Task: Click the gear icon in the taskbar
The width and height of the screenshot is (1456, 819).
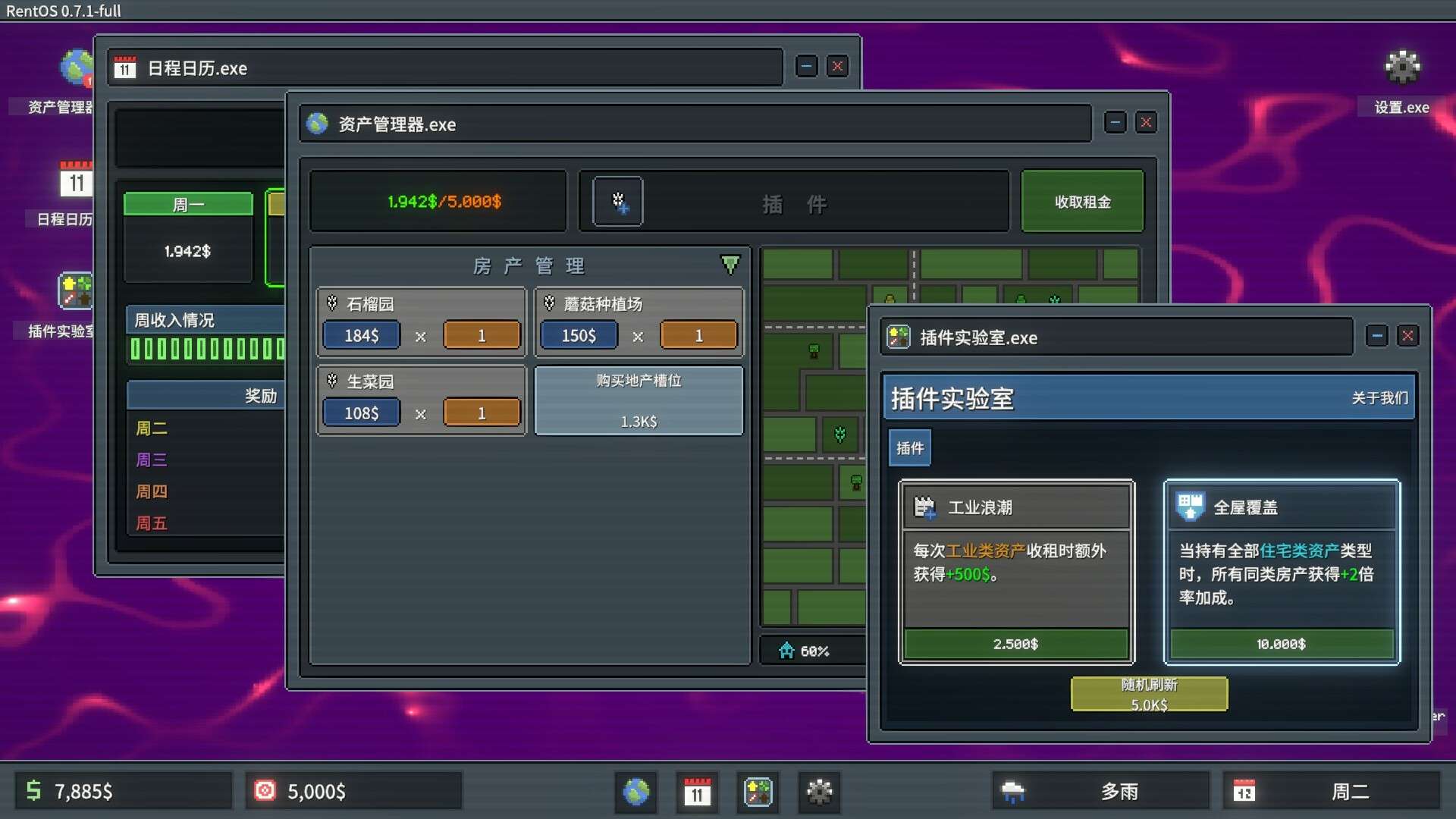Action: 819,792
